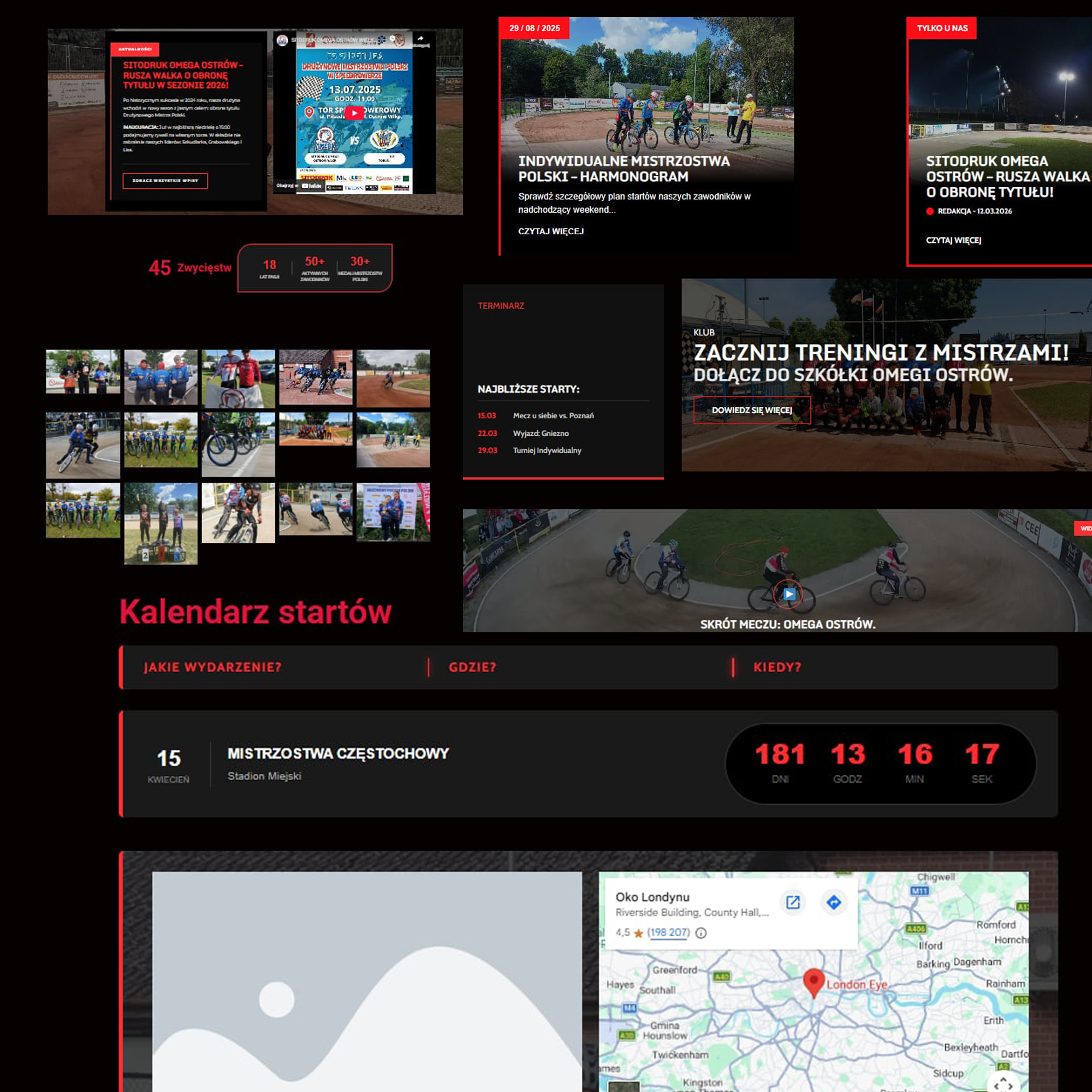1092x1092 pixels.
Task: Expand the "Gdzie?" location filter
Action: (x=472, y=667)
